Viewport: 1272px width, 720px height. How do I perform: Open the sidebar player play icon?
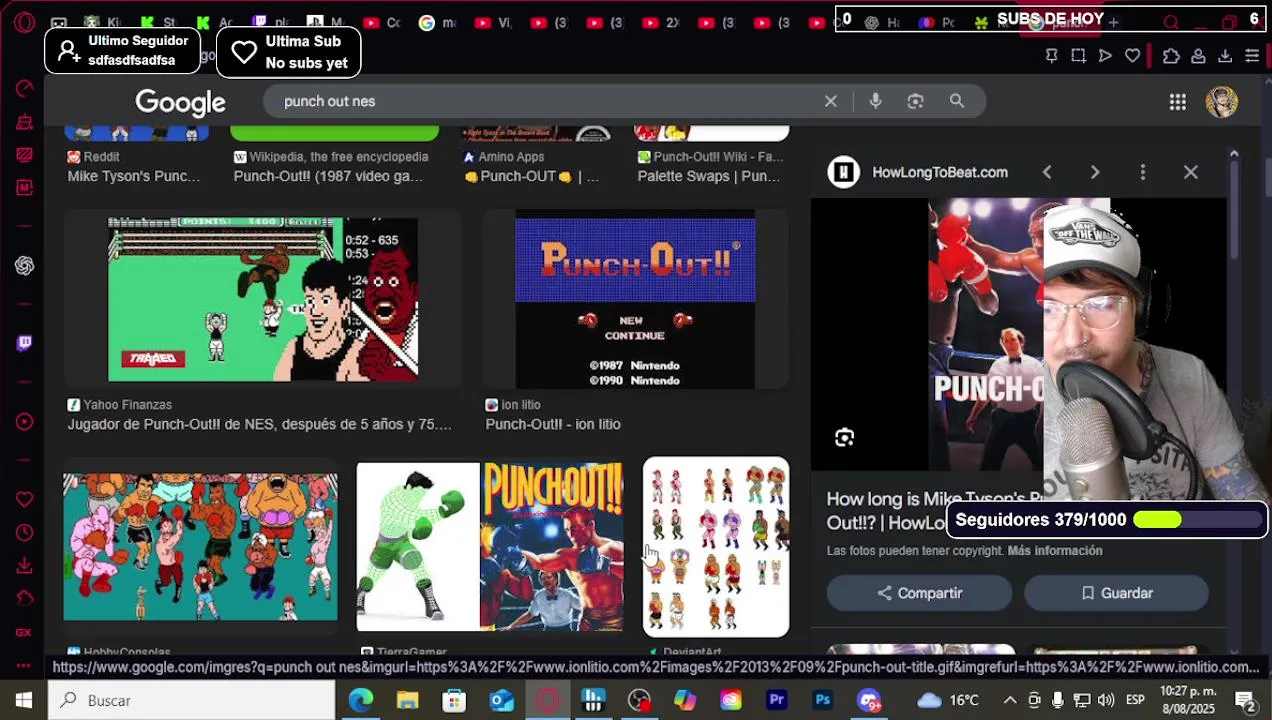[25, 421]
